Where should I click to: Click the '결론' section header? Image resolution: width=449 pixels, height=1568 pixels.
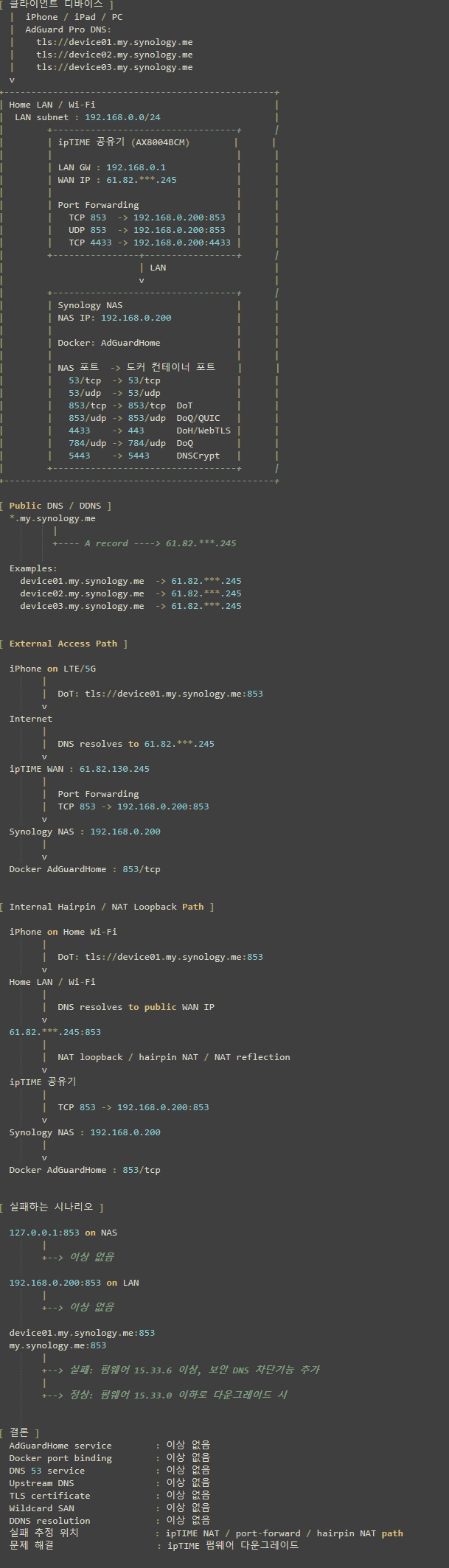[x=20, y=1432]
